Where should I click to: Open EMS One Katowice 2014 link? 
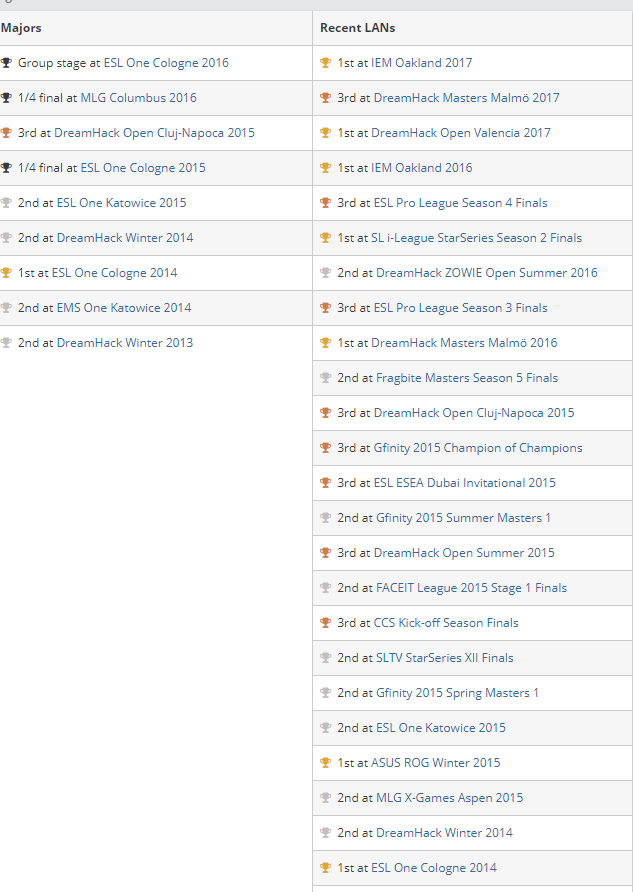[x=124, y=308]
